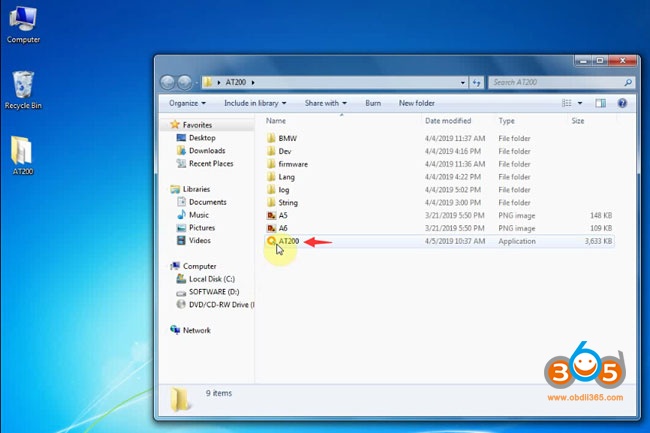Select Local Disk (C:) in the navigation pane
The height and width of the screenshot is (433, 650).
(212, 279)
